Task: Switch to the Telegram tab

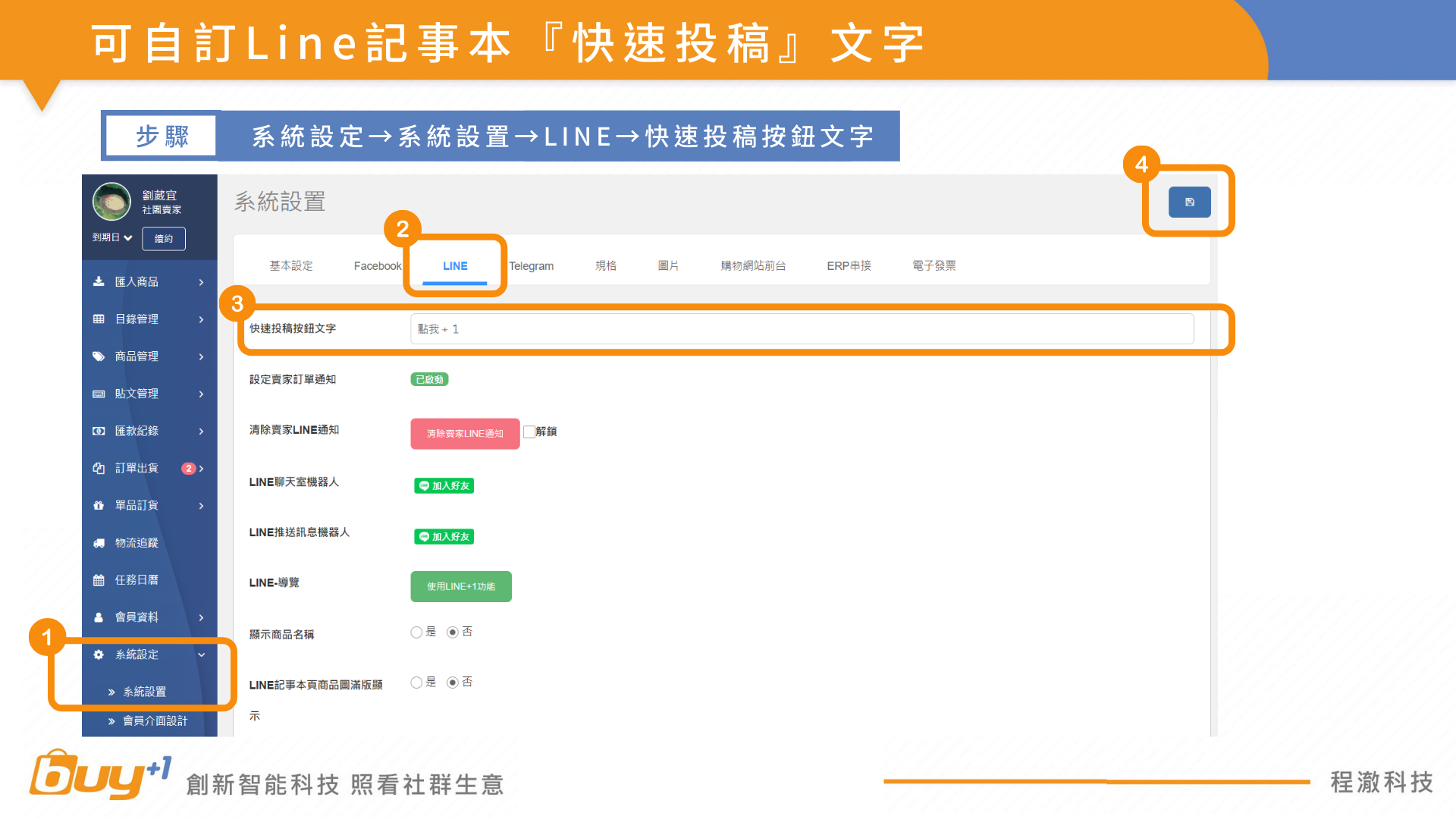Action: (531, 266)
